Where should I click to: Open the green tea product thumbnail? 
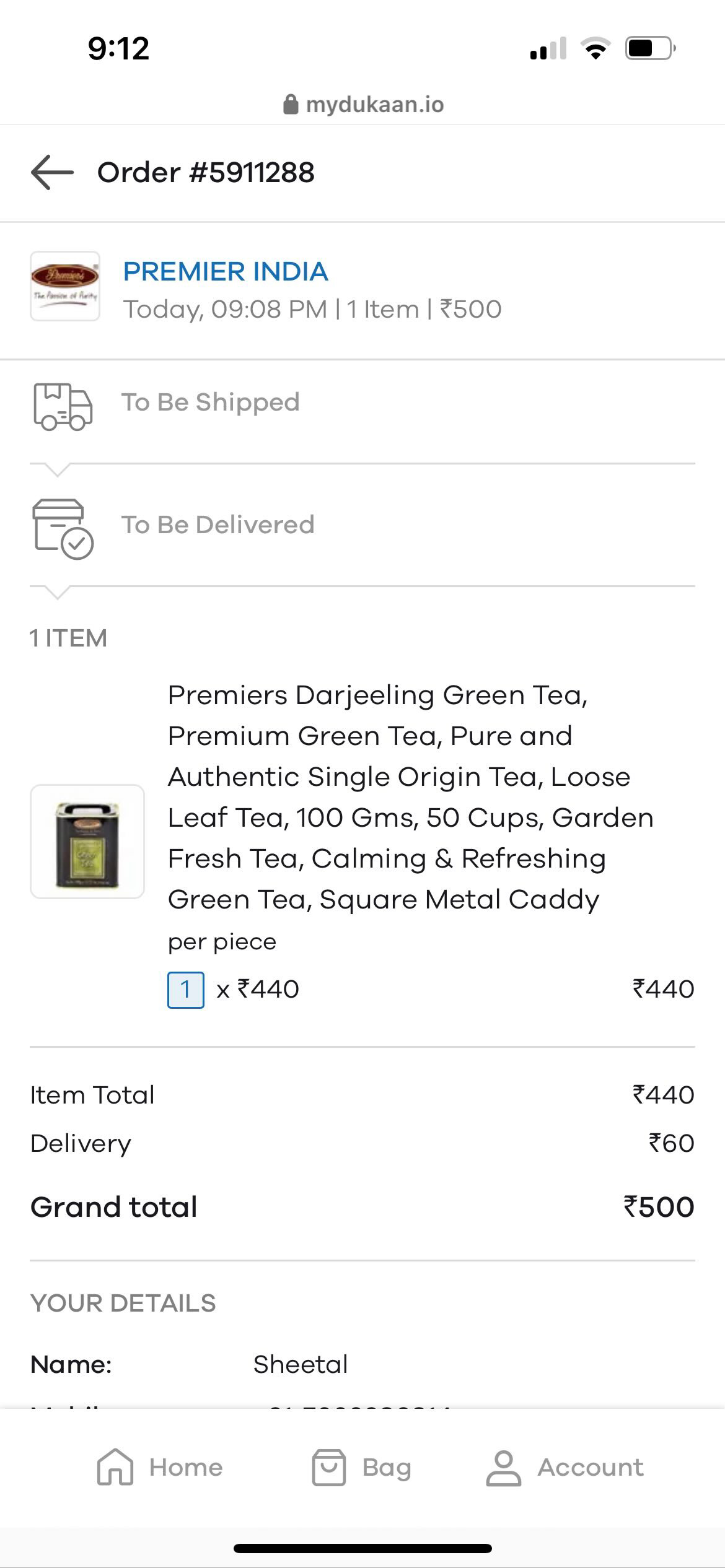click(x=87, y=842)
